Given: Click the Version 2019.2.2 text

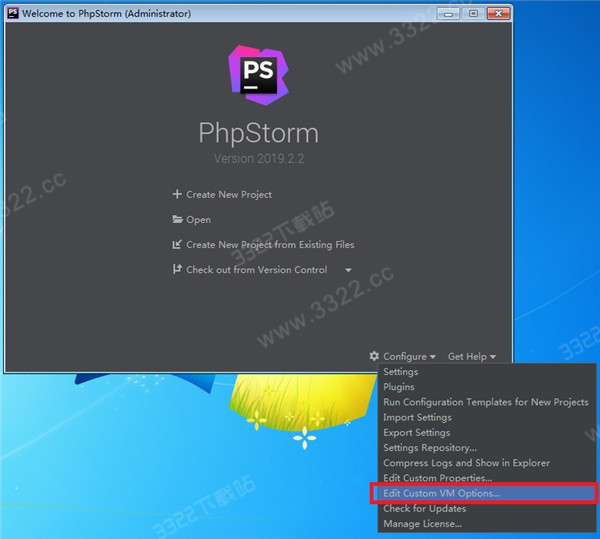Looking at the screenshot, I should point(259,158).
